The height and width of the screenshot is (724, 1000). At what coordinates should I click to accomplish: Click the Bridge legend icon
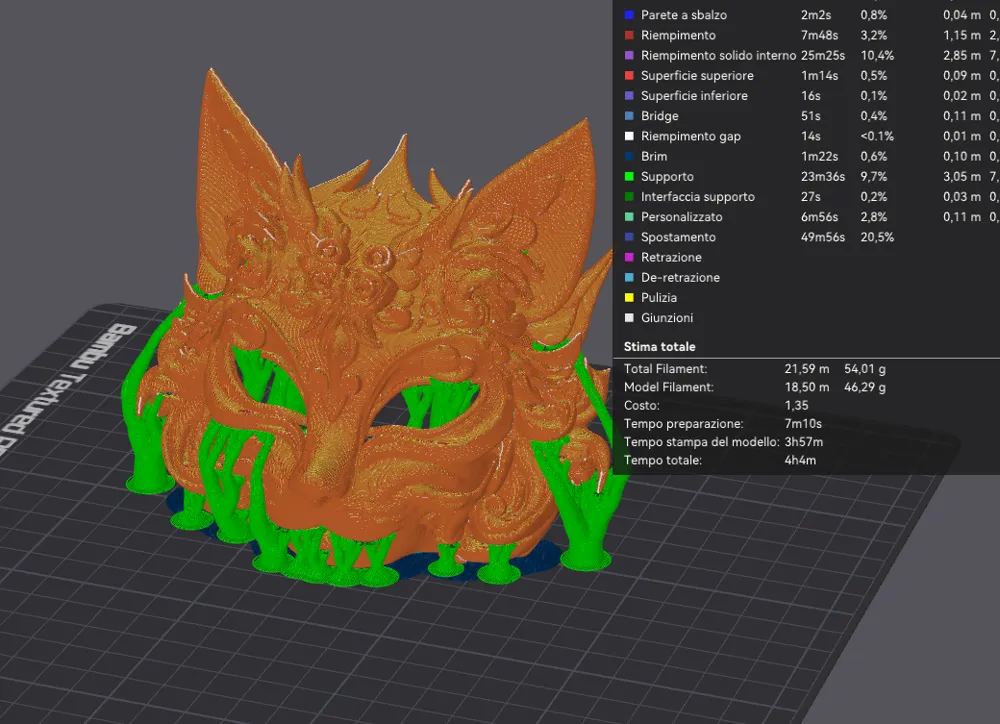[629, 115]
